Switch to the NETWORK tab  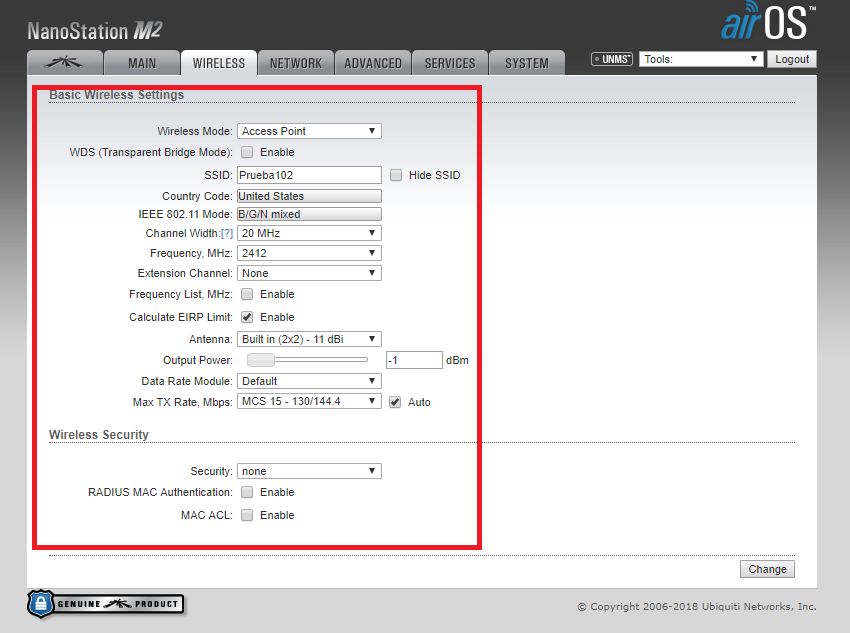click(296, 63)
